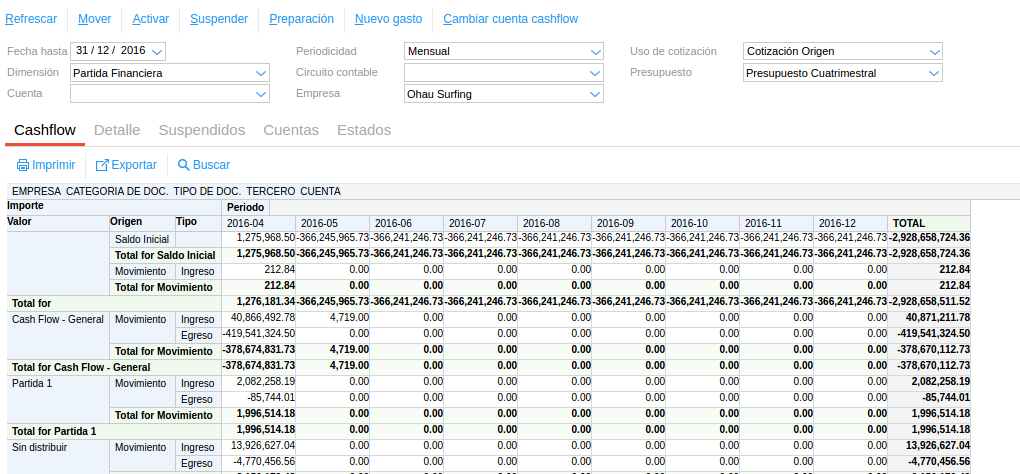Go to the Estados tab
Viewport: 1020px width, 474px height.
tap(364, 130)
